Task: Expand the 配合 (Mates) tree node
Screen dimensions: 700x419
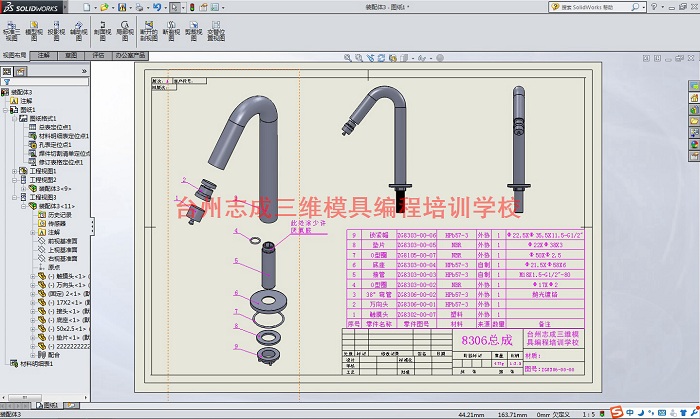Action: click(x=32, y=355)
